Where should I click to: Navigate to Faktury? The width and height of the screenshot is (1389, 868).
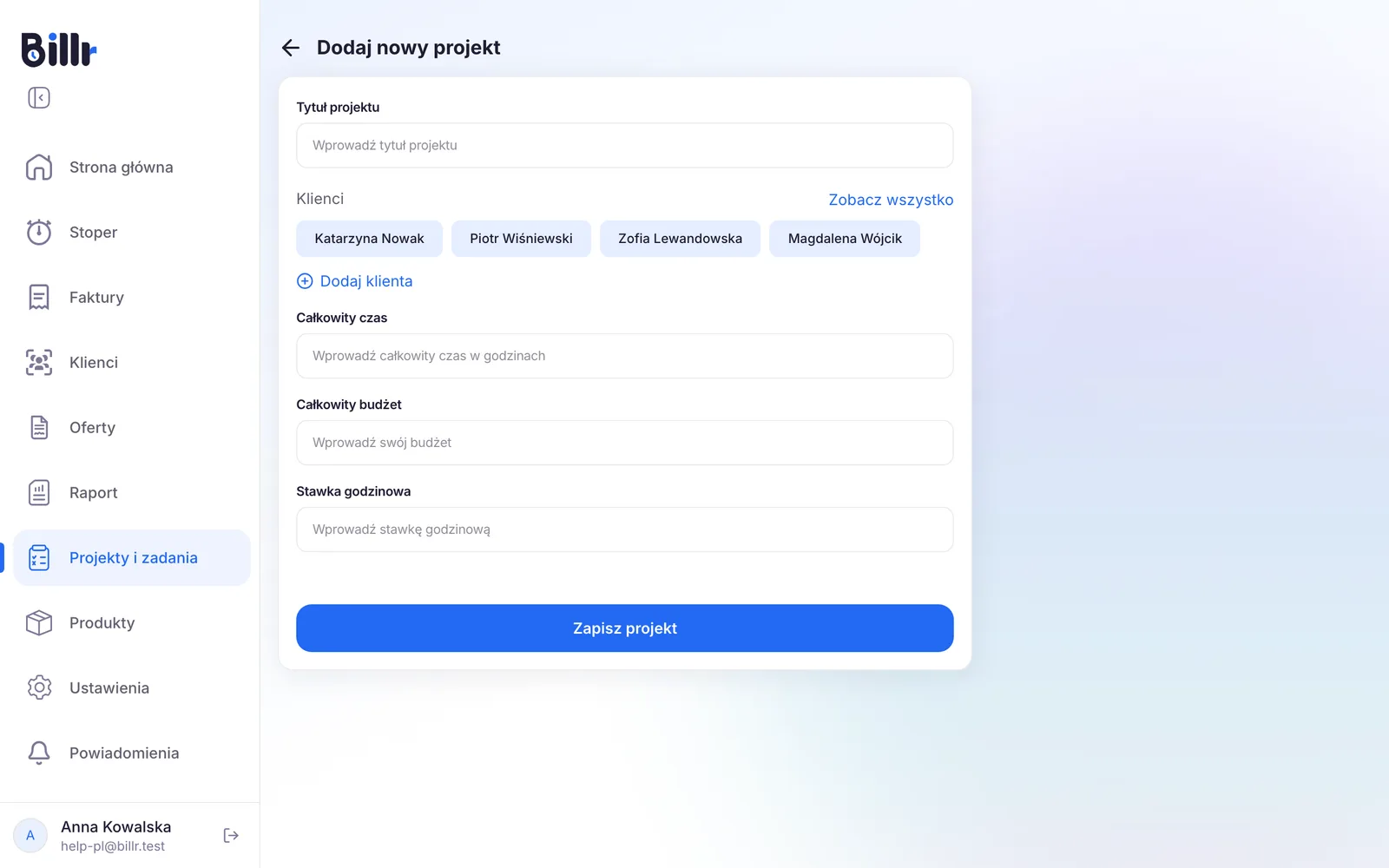(x=131, y=297)
